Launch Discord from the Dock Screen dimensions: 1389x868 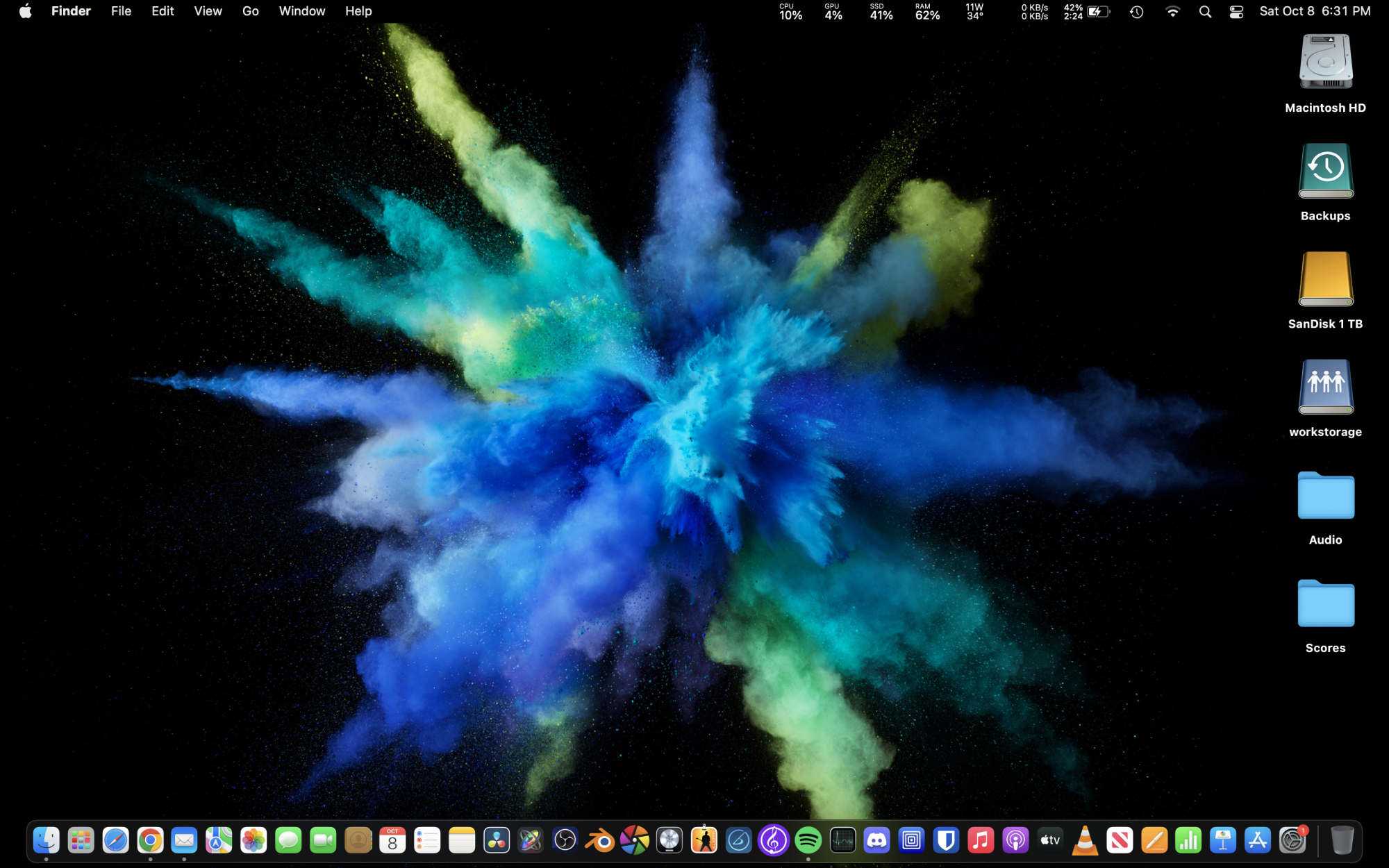[x=877, y=841]
